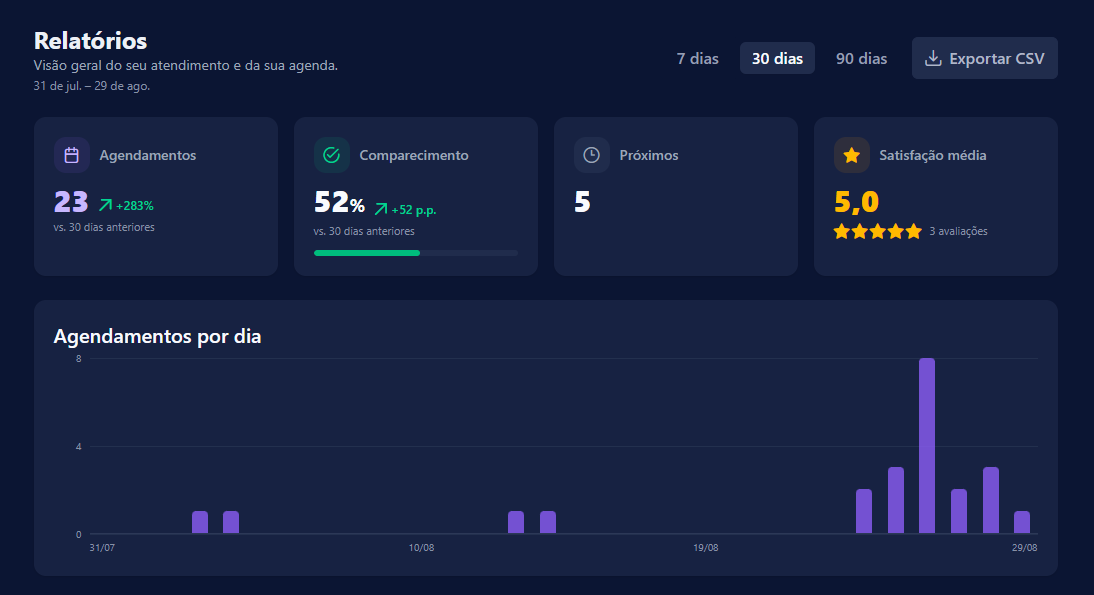Screen dimensions: 1094x595
Task: Click the Comparecimento value 52%
Action: [339, 203]
